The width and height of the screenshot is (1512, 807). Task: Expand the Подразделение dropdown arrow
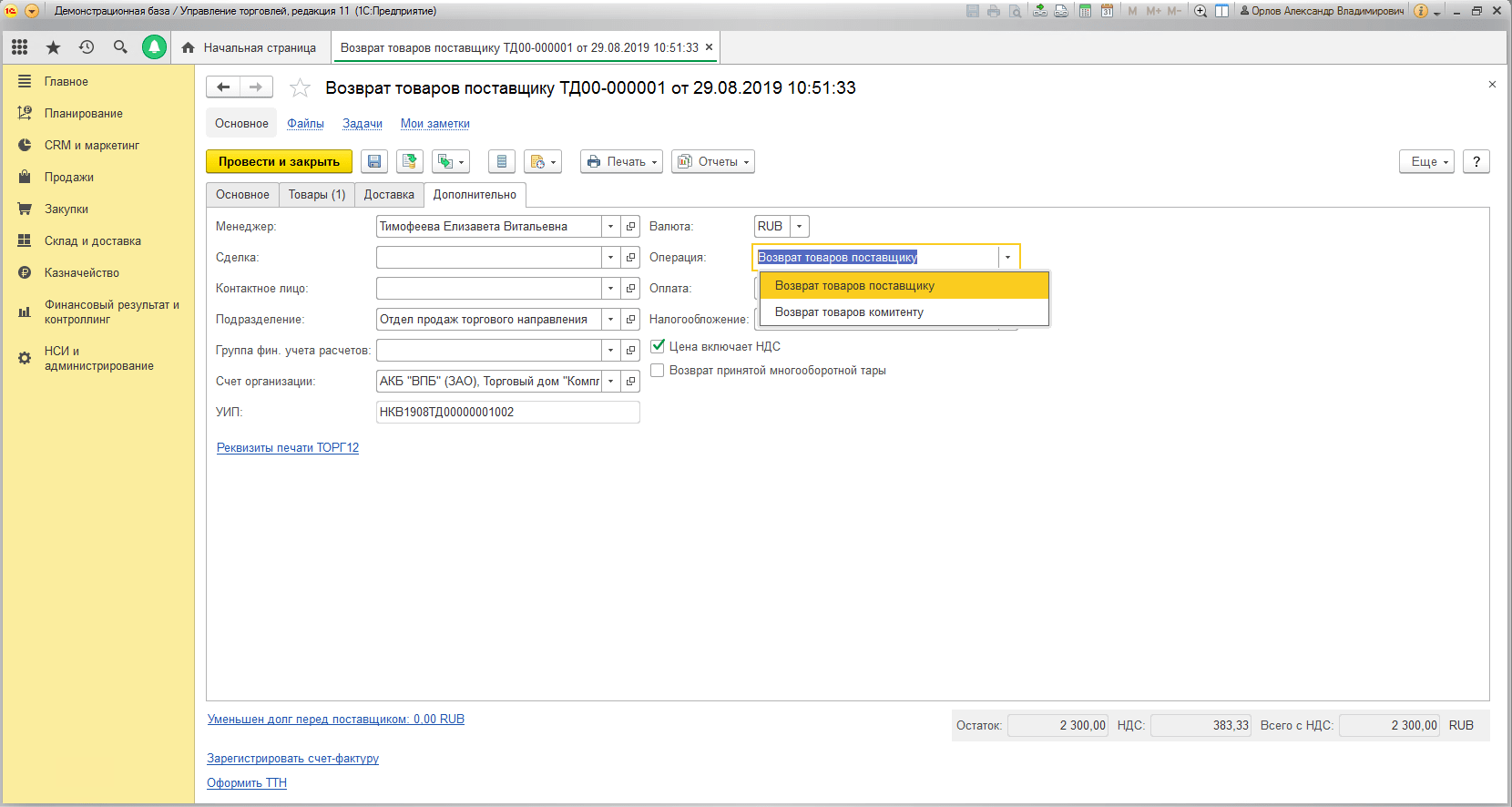pos(610,320)
